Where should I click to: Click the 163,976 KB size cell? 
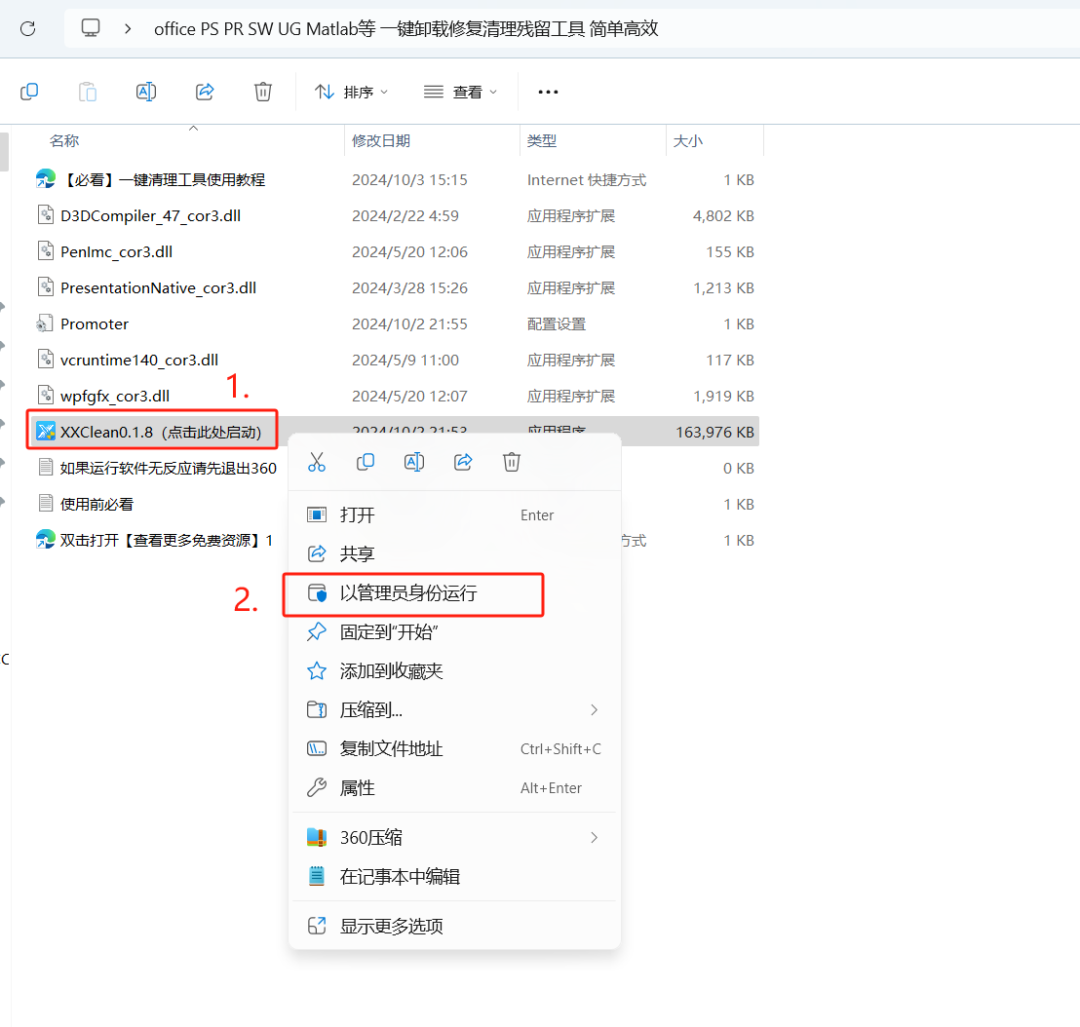(714, 432)
